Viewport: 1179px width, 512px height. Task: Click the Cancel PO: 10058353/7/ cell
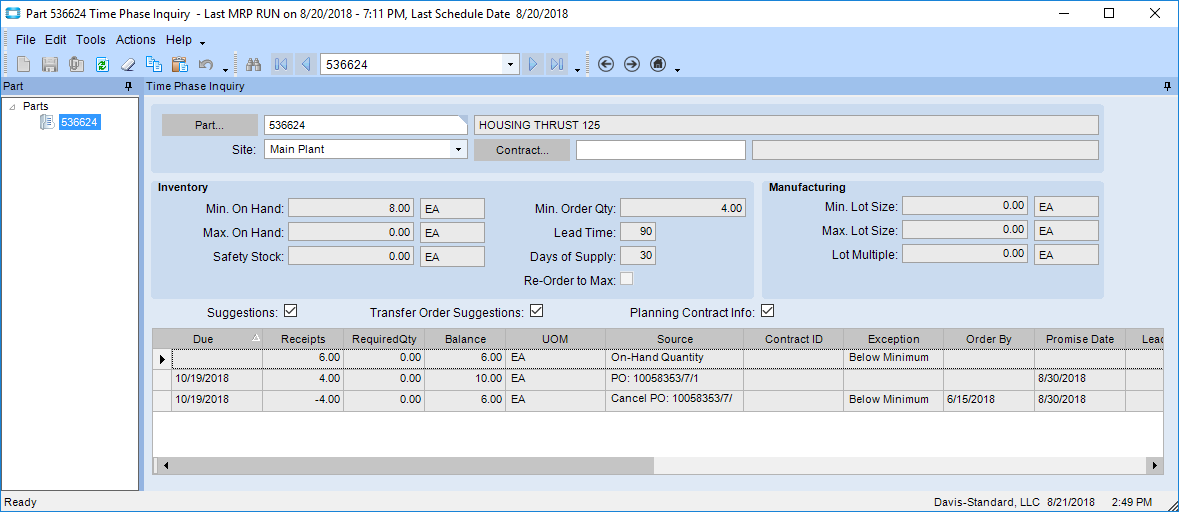[x=674, y=399]
